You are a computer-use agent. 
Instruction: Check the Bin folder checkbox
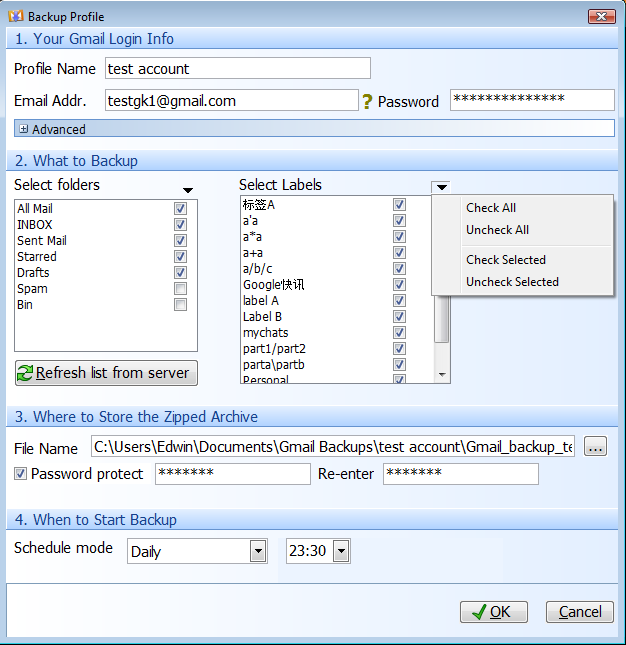[180, 305]
